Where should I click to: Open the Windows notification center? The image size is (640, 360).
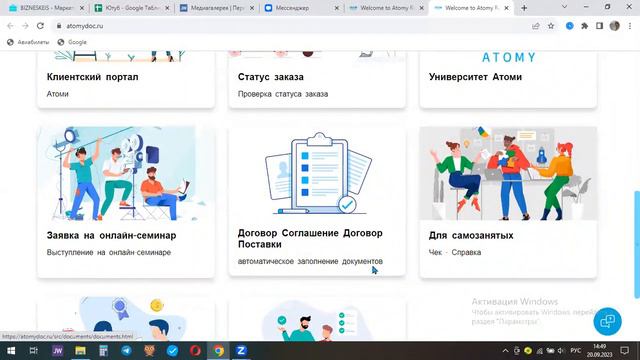pos(624,351)
